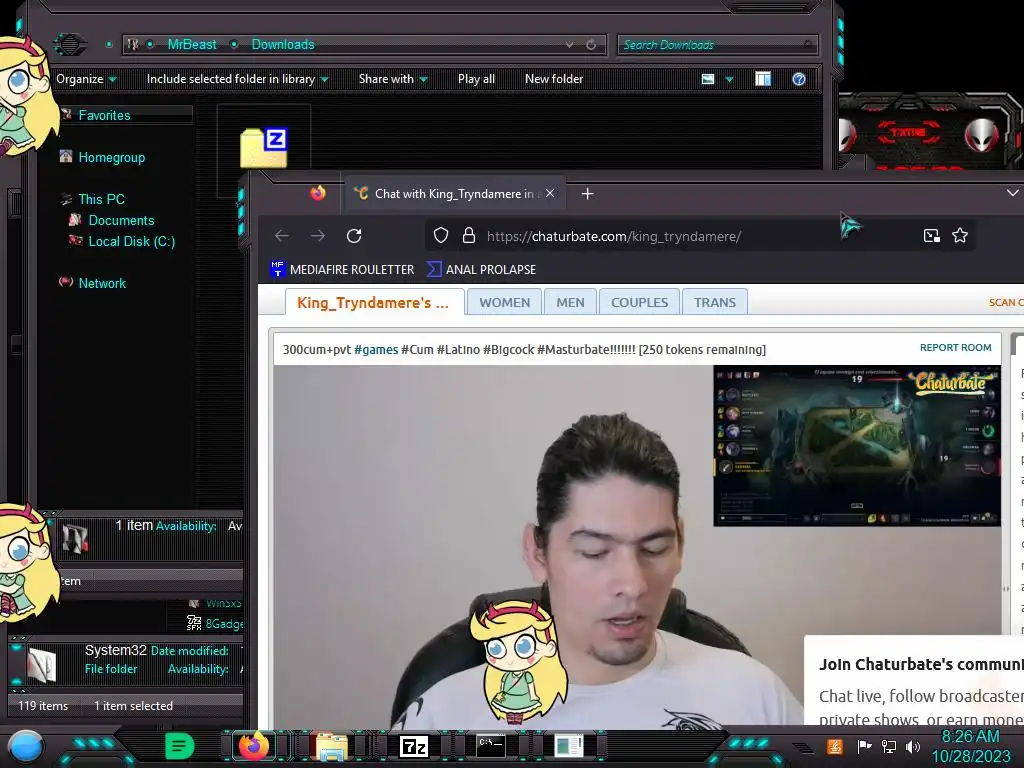Create a New folder in Explorer
This screenshot has height=768, width=1024.
tap(554, 79)
